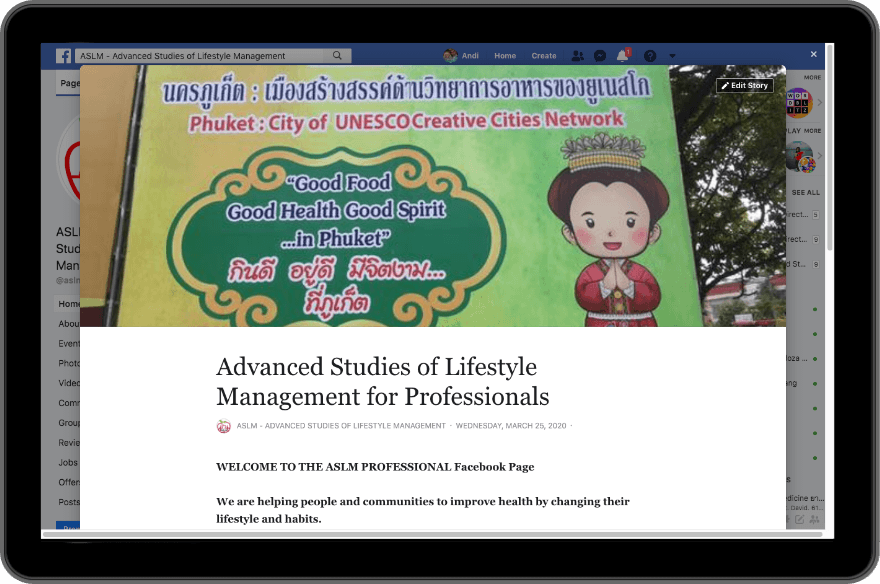The image size is (880, 584).
Task: Click the Edit Story button
Action: (745, 85)
